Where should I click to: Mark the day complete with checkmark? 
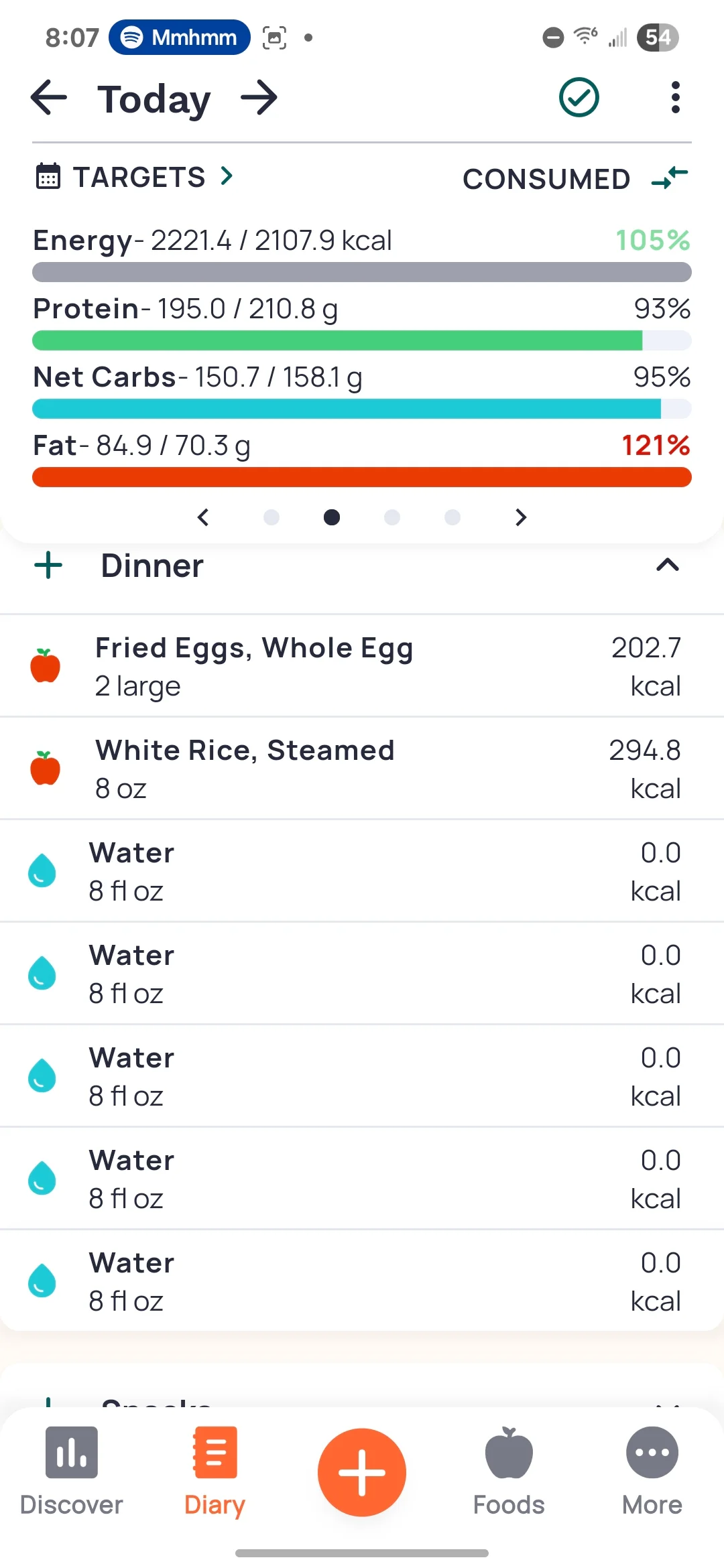tap(579, 98)
